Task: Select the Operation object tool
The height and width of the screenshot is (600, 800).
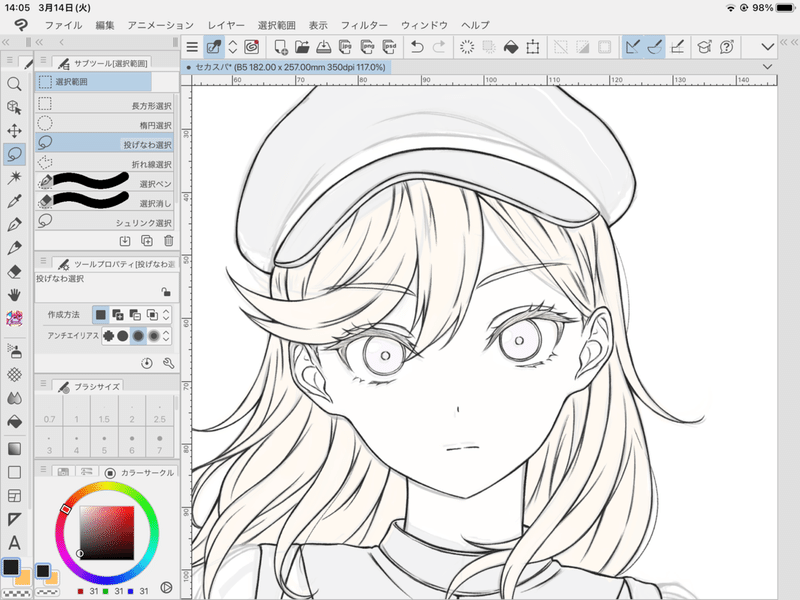Action: click(14, 107)
